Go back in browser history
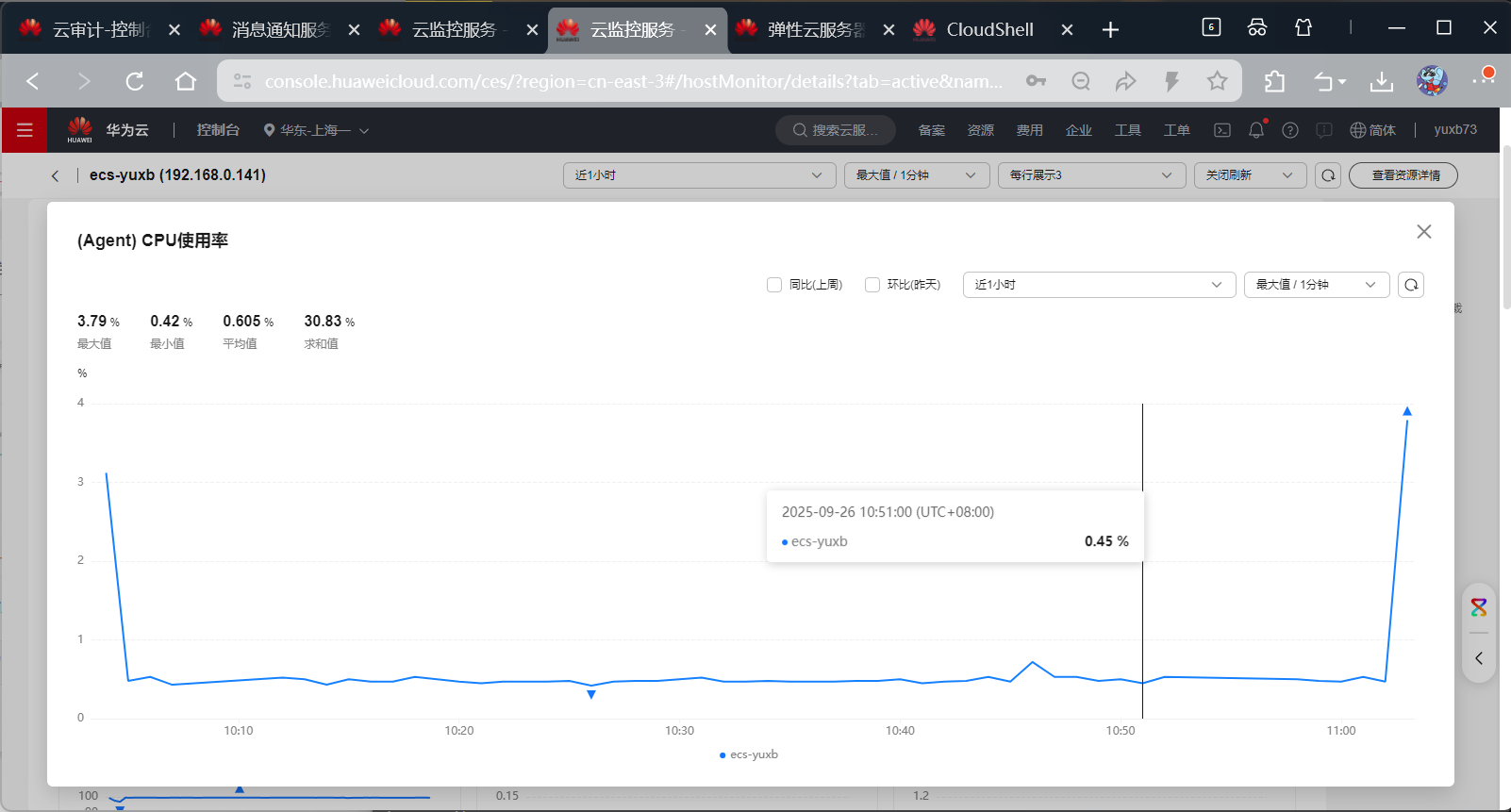 [x=33, y=81]
